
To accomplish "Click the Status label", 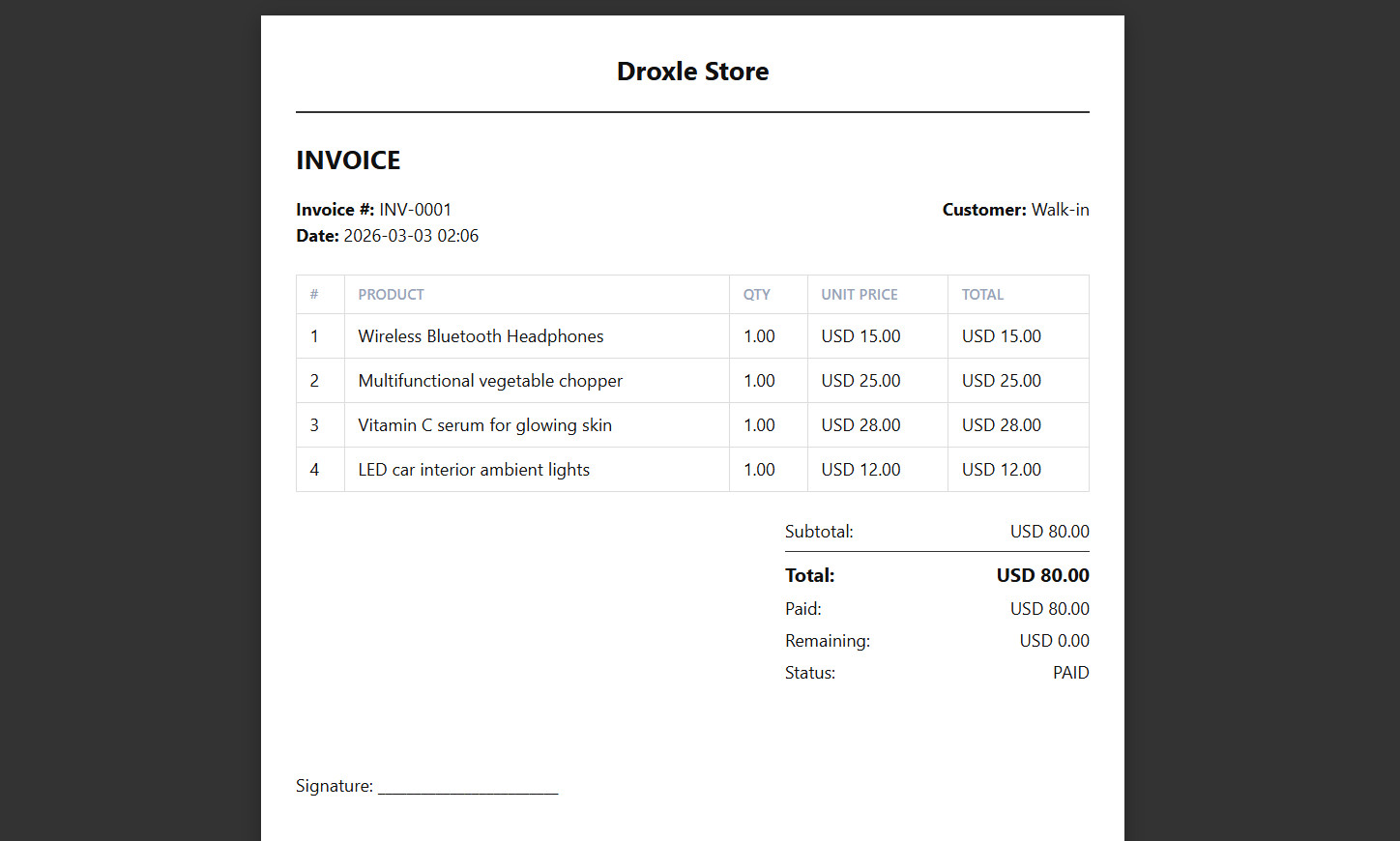I will tap(810, 673).
